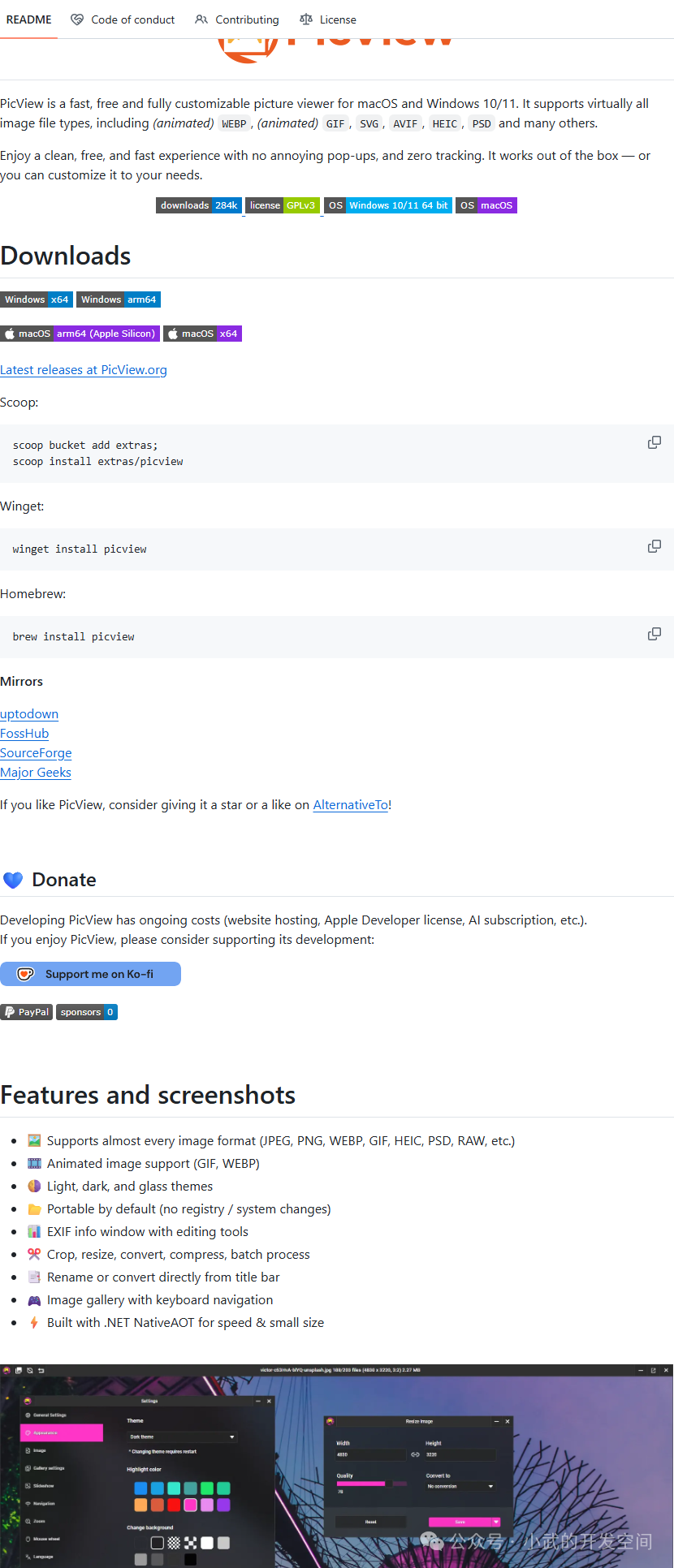The image size is (674, 1568).
Task: Click the Mirrors subheading
Action: coord(22,681)
